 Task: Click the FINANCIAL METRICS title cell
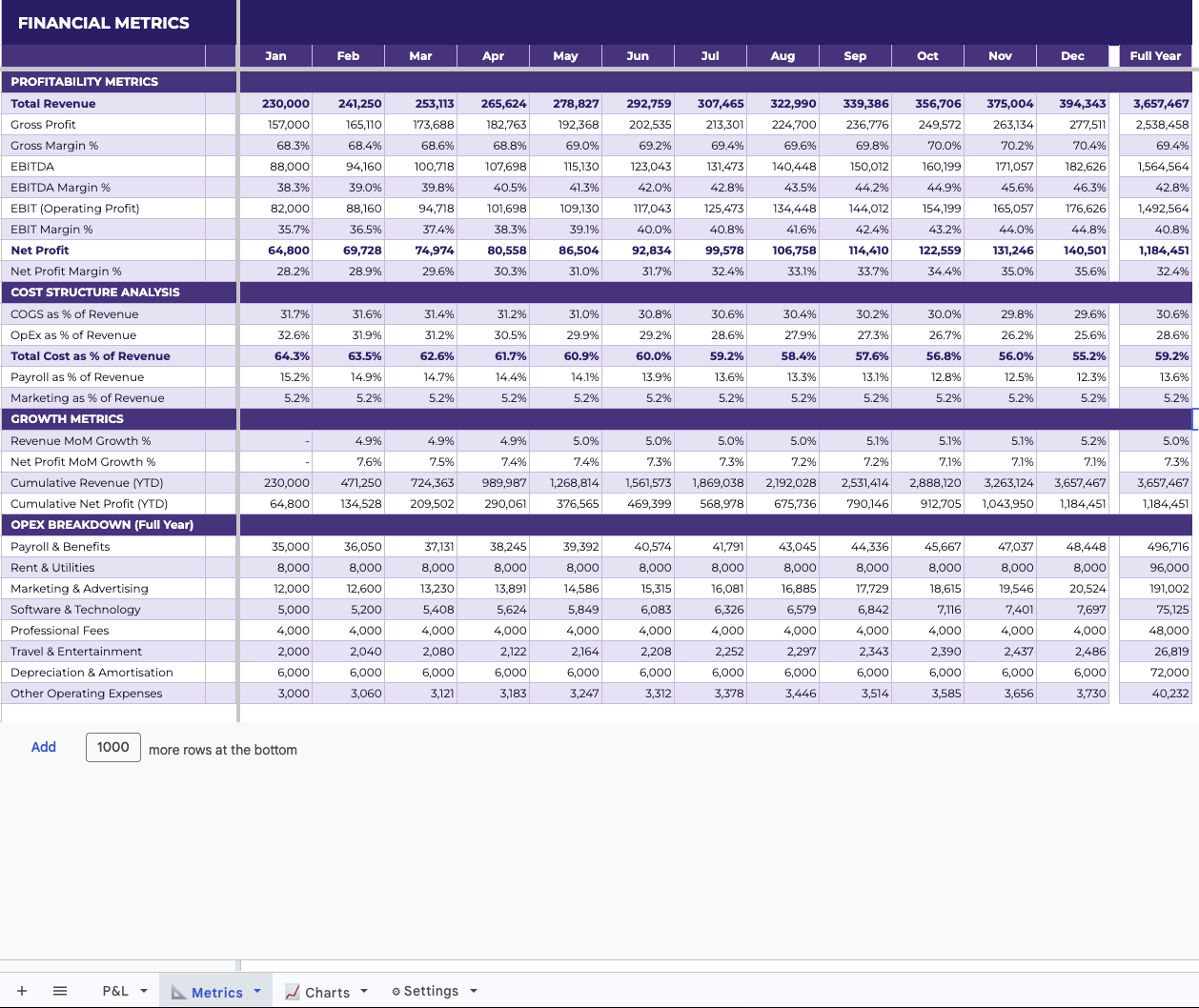coord(104,23)
